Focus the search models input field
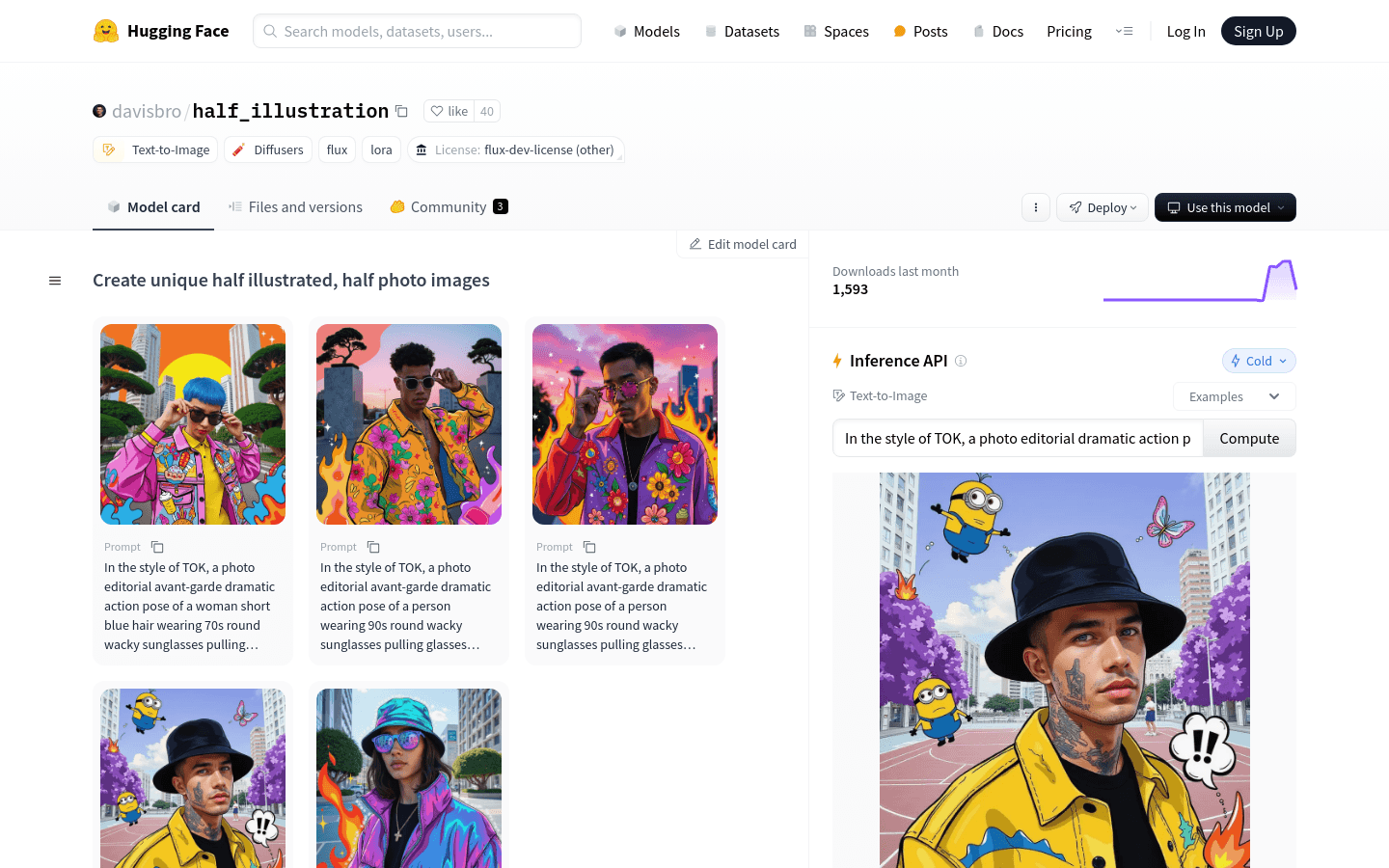This screenshot has width=1389, height=868. click(417, 31)
